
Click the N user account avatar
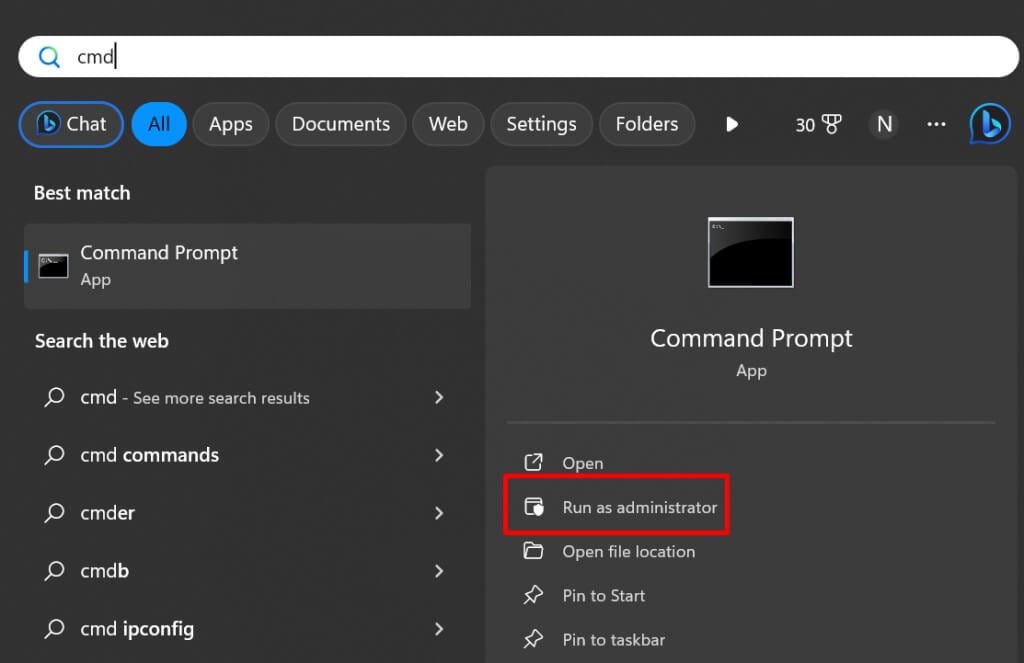tap(884, 124)
